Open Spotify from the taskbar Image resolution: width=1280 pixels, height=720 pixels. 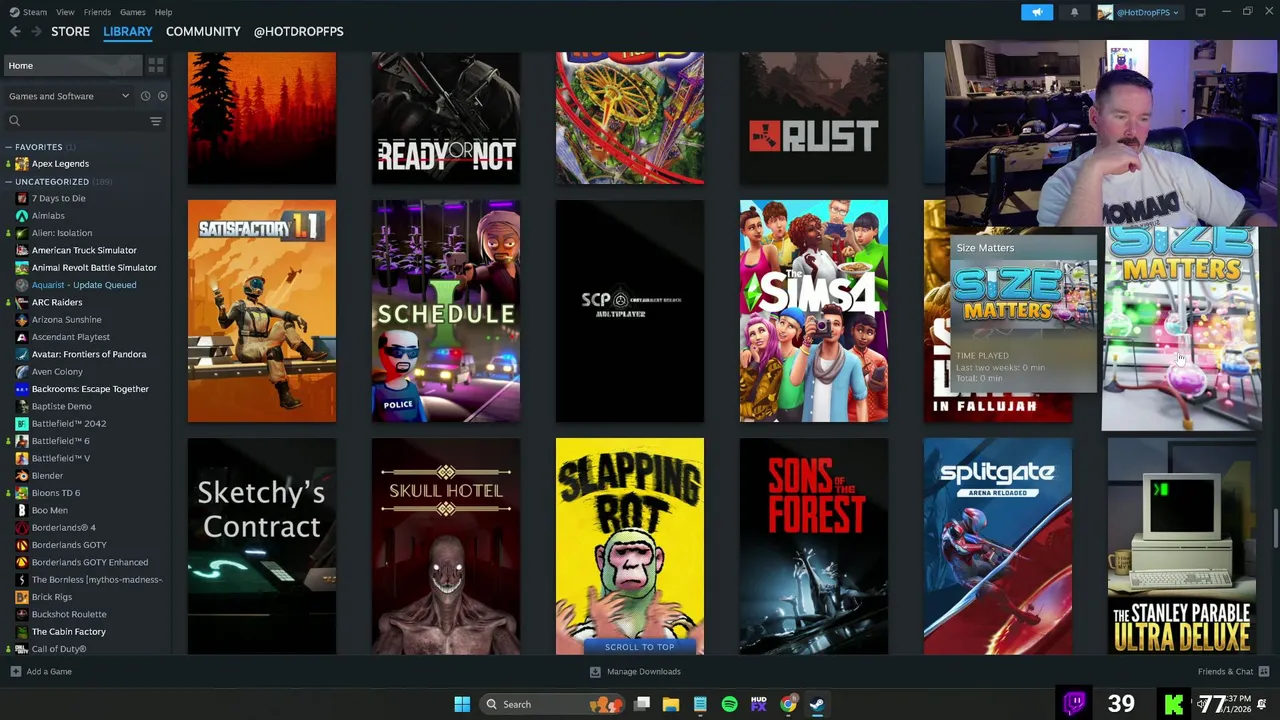[729, 704]
